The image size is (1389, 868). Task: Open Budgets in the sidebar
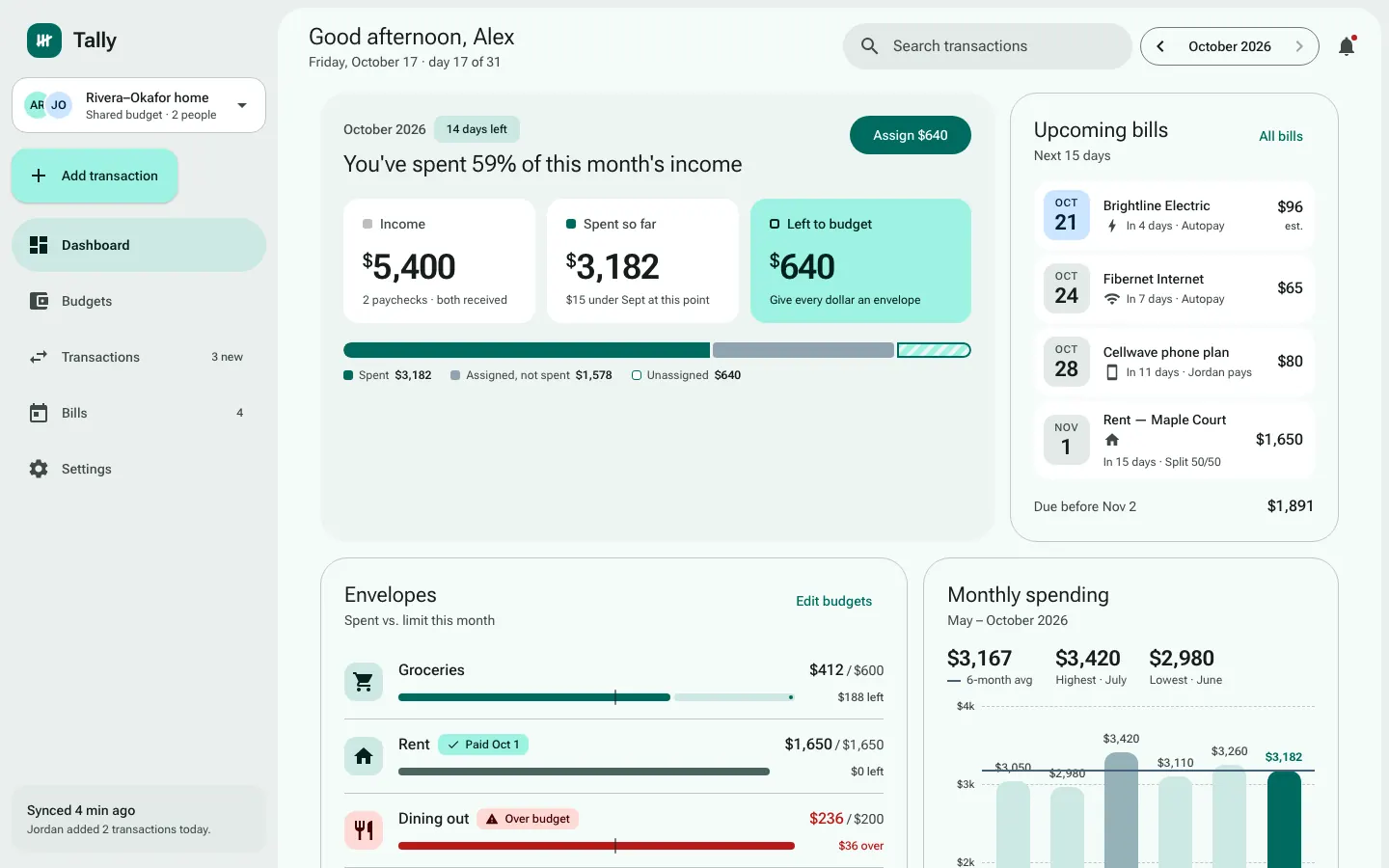(139, 301)
